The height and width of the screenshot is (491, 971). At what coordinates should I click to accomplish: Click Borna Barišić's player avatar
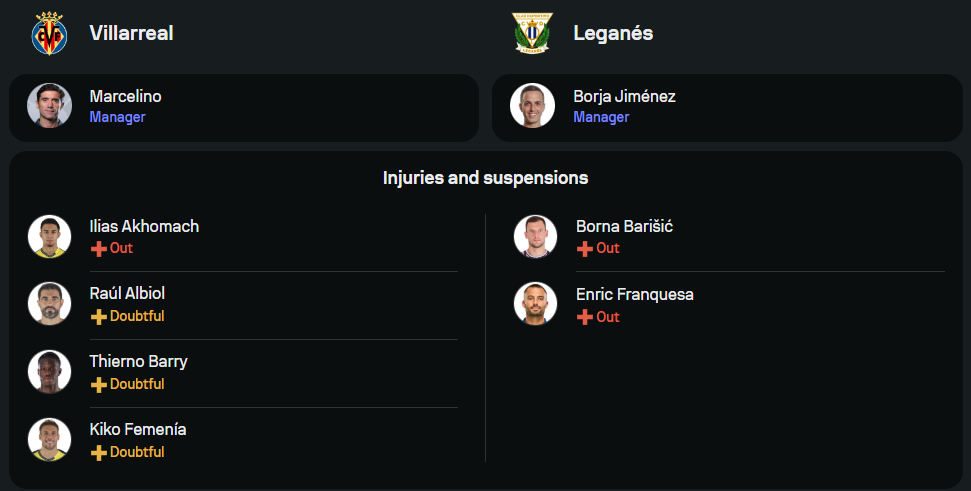[x=535, y=237]
